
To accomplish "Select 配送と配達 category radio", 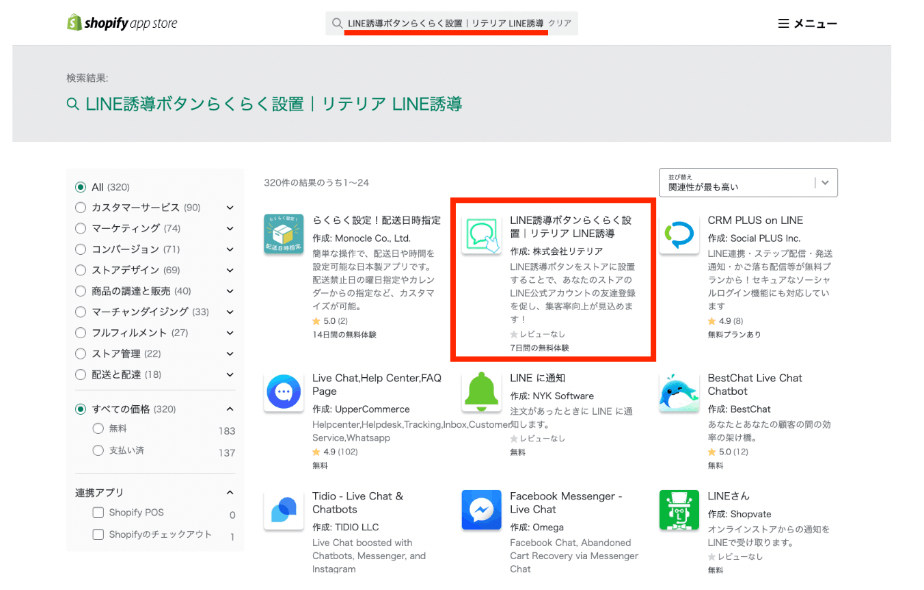I will (81, 374).
